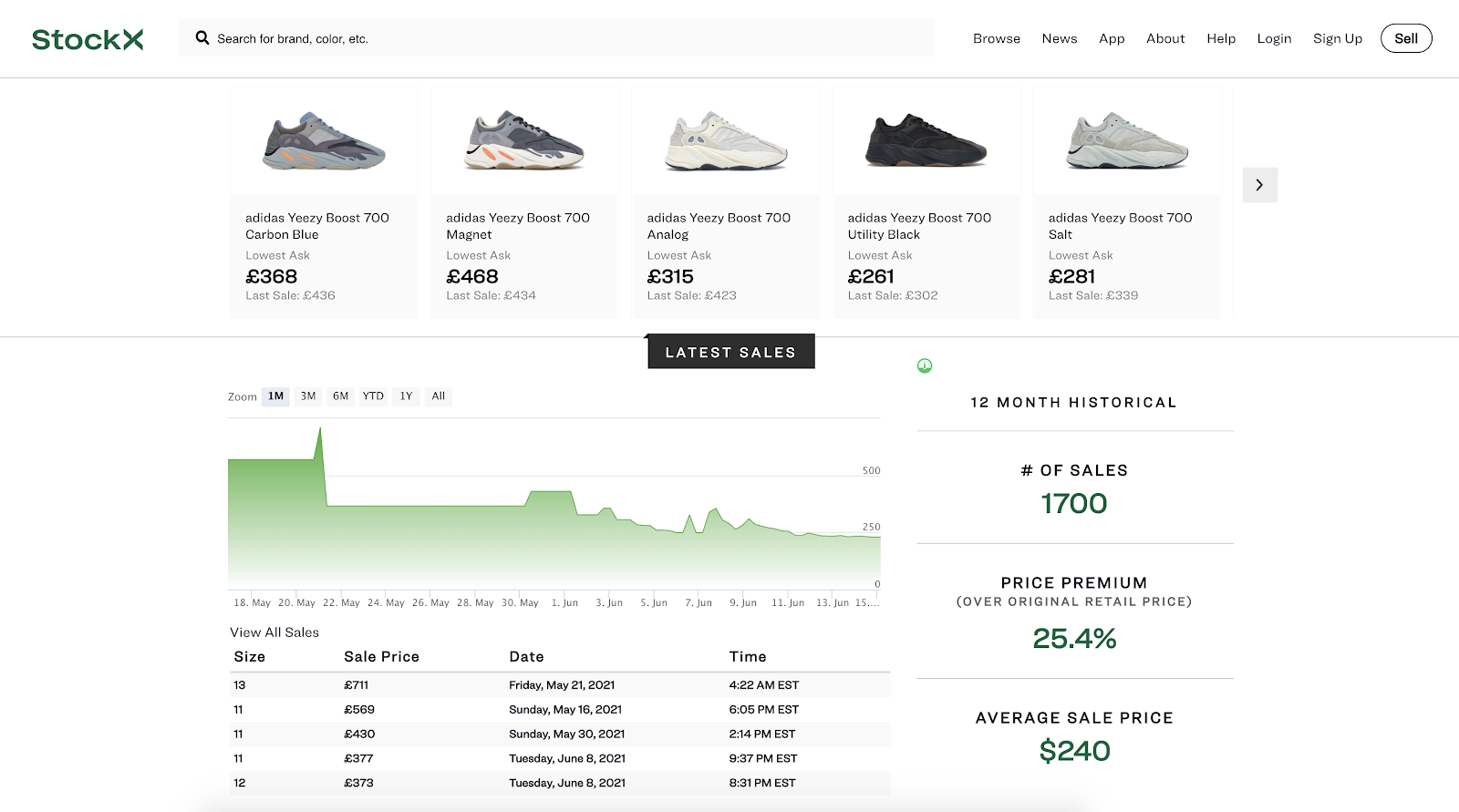Click the Carbon Blue product title
Viewport: 1459px width, 812px height.
317,226
